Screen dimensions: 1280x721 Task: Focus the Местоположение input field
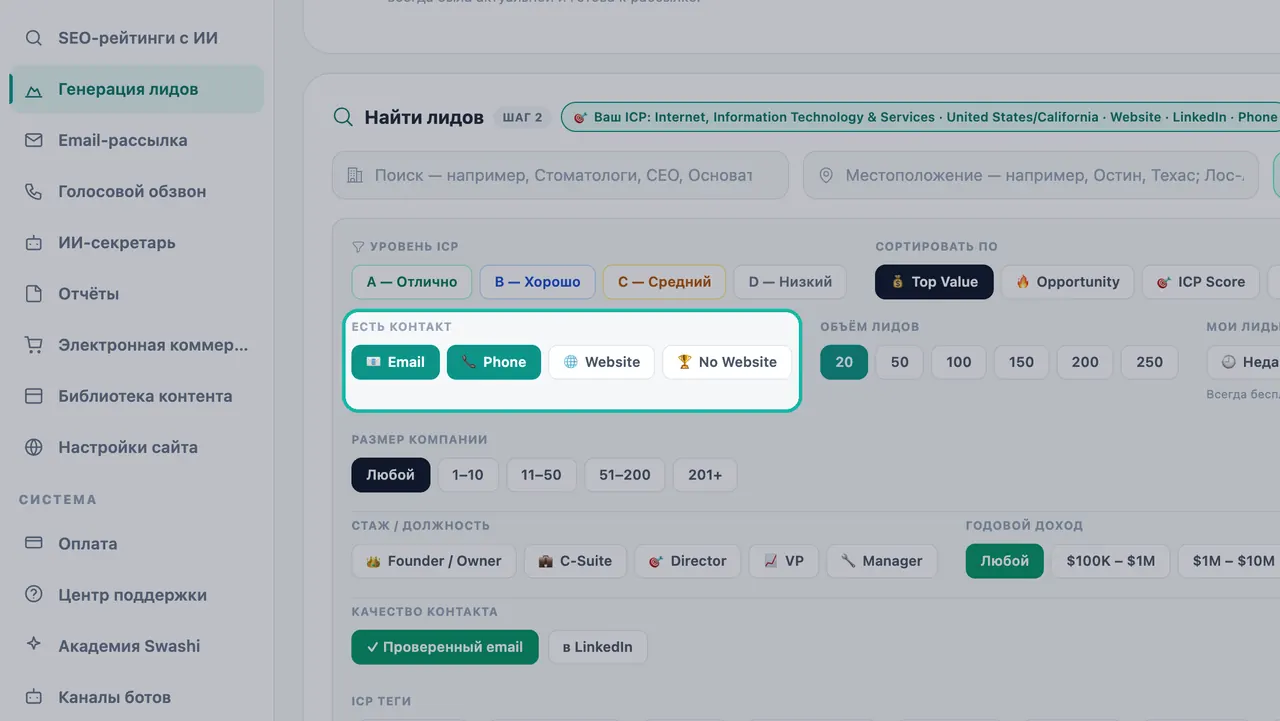coord(1031,175)
